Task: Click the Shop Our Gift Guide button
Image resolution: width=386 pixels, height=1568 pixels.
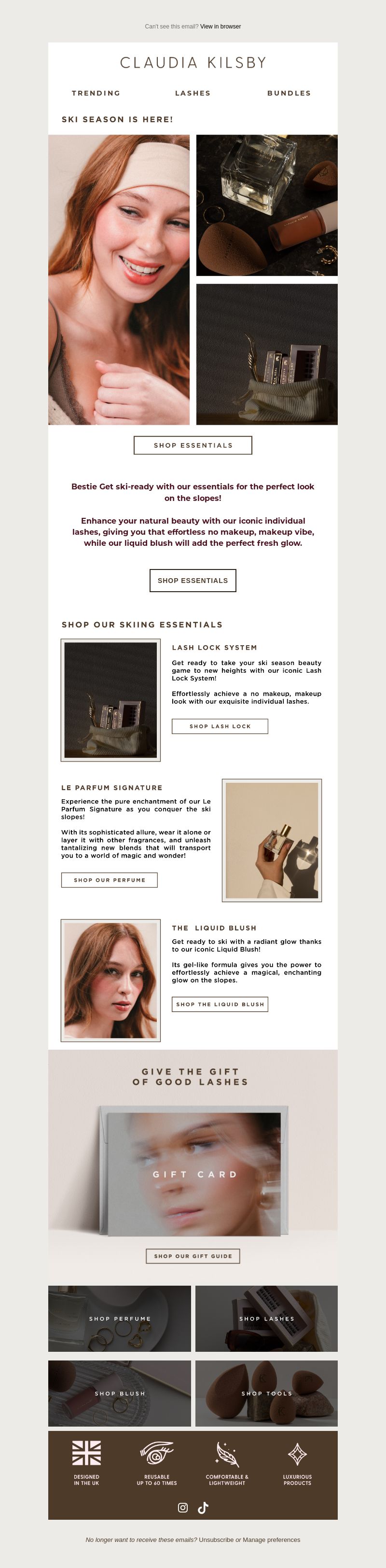Action: coord(193,1256)
